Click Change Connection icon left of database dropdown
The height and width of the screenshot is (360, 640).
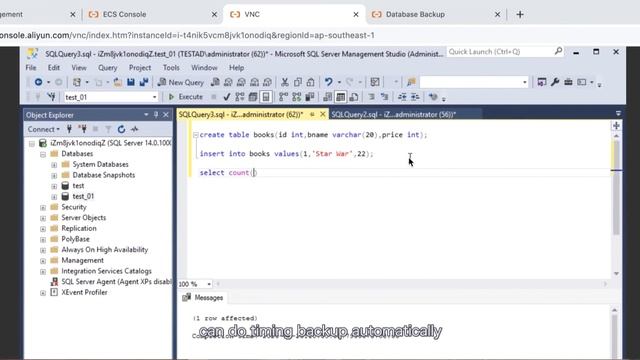tap(51, 97)
